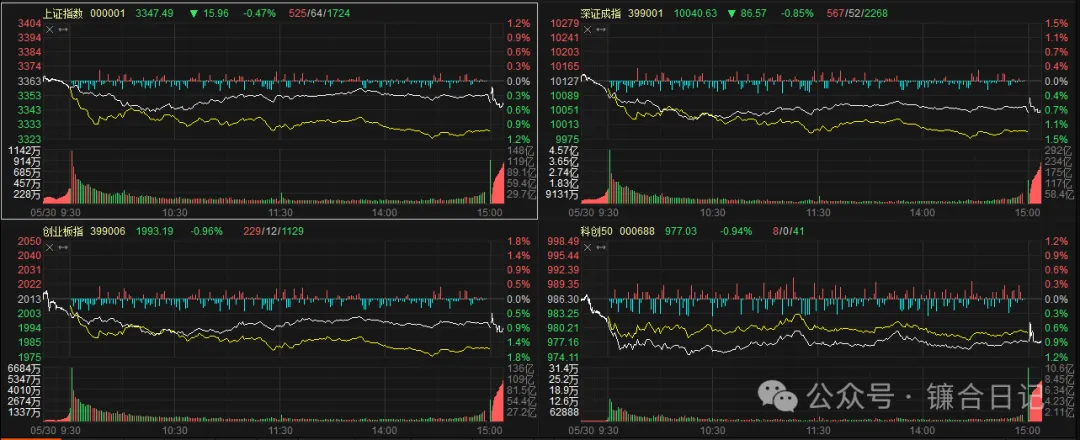
Task: Click the X icon in 科创50 chart
Action: point(589,249)
